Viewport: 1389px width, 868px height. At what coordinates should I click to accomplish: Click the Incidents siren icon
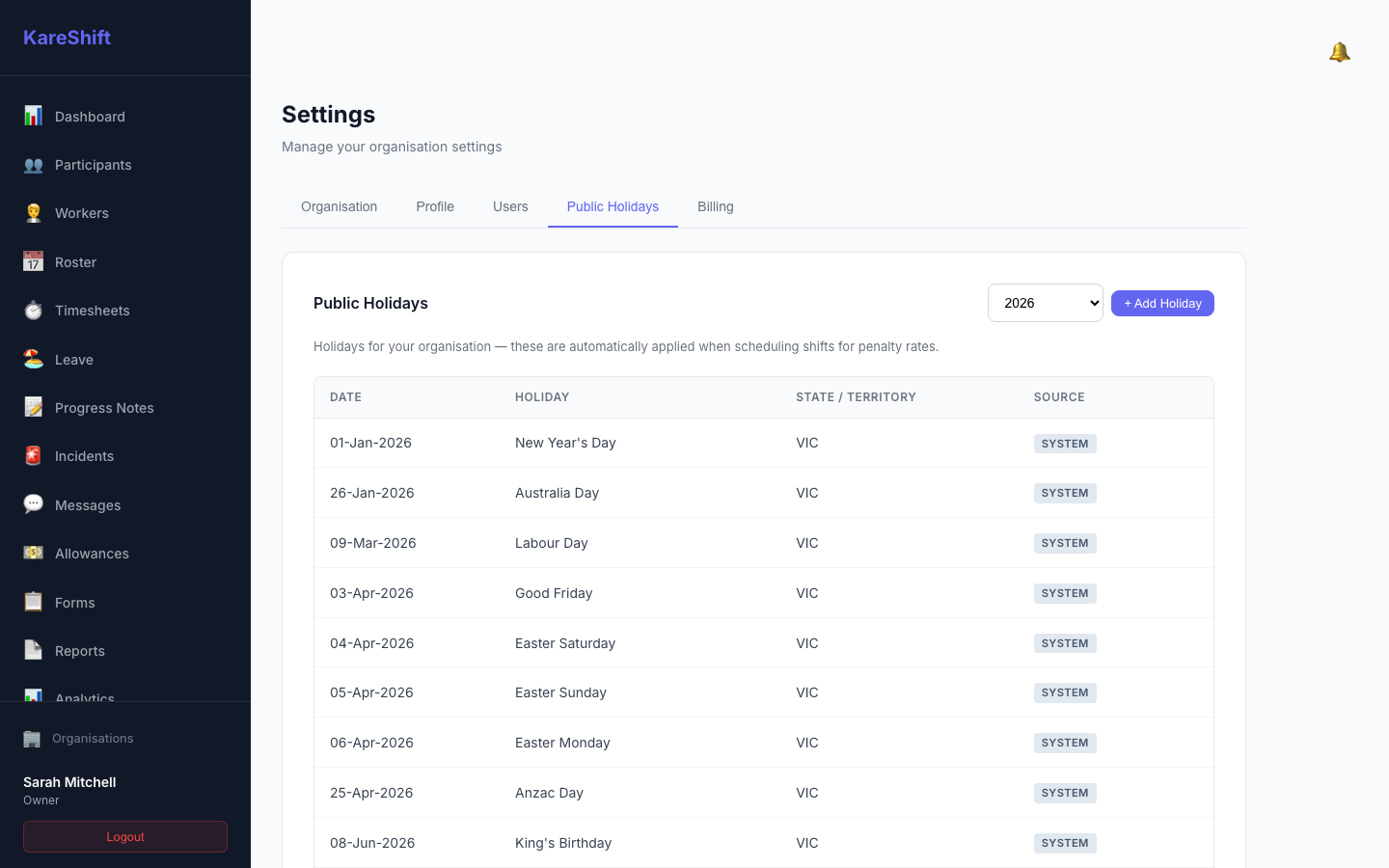point(33,456)
